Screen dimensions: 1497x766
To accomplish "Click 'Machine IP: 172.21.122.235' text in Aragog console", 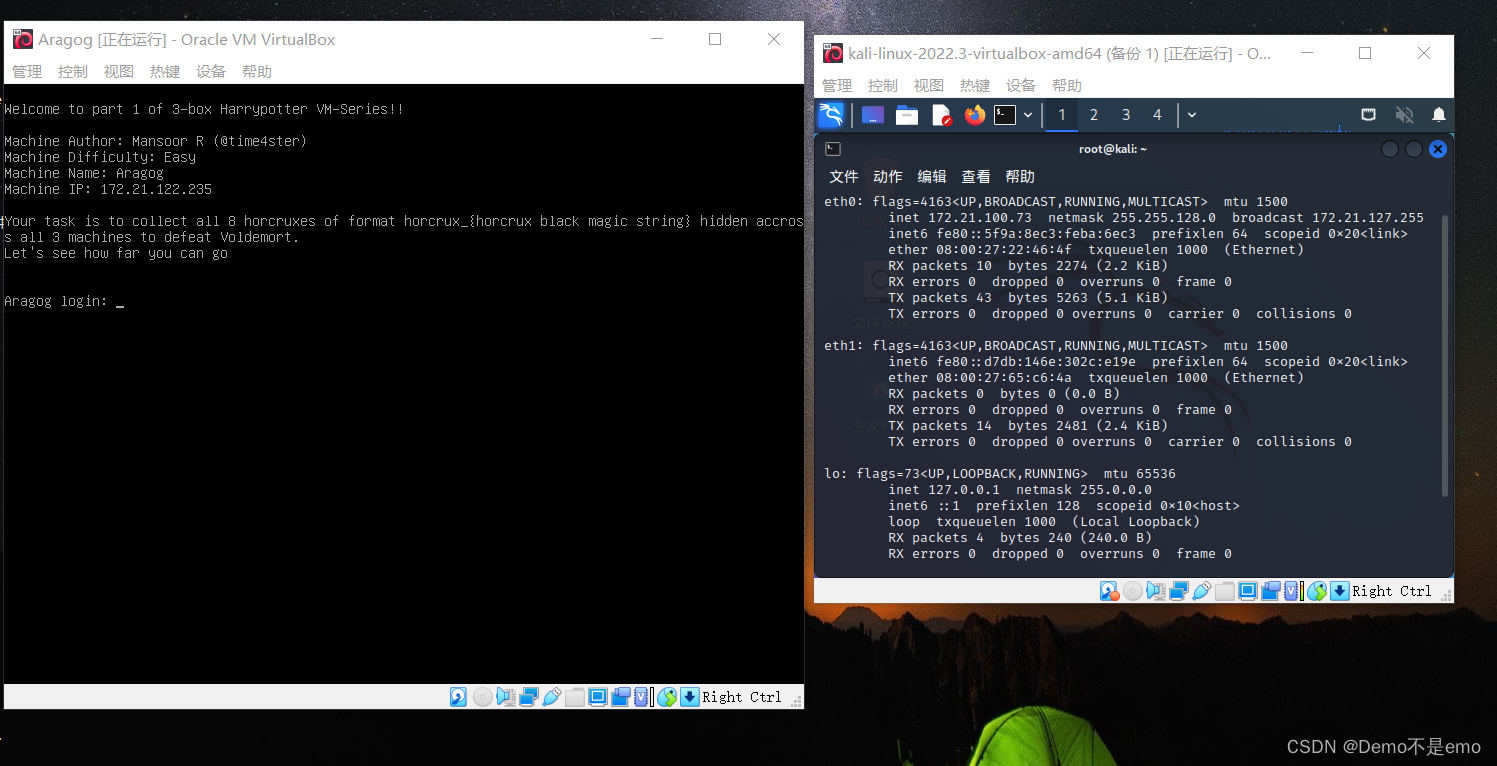I will click(108, 189).
